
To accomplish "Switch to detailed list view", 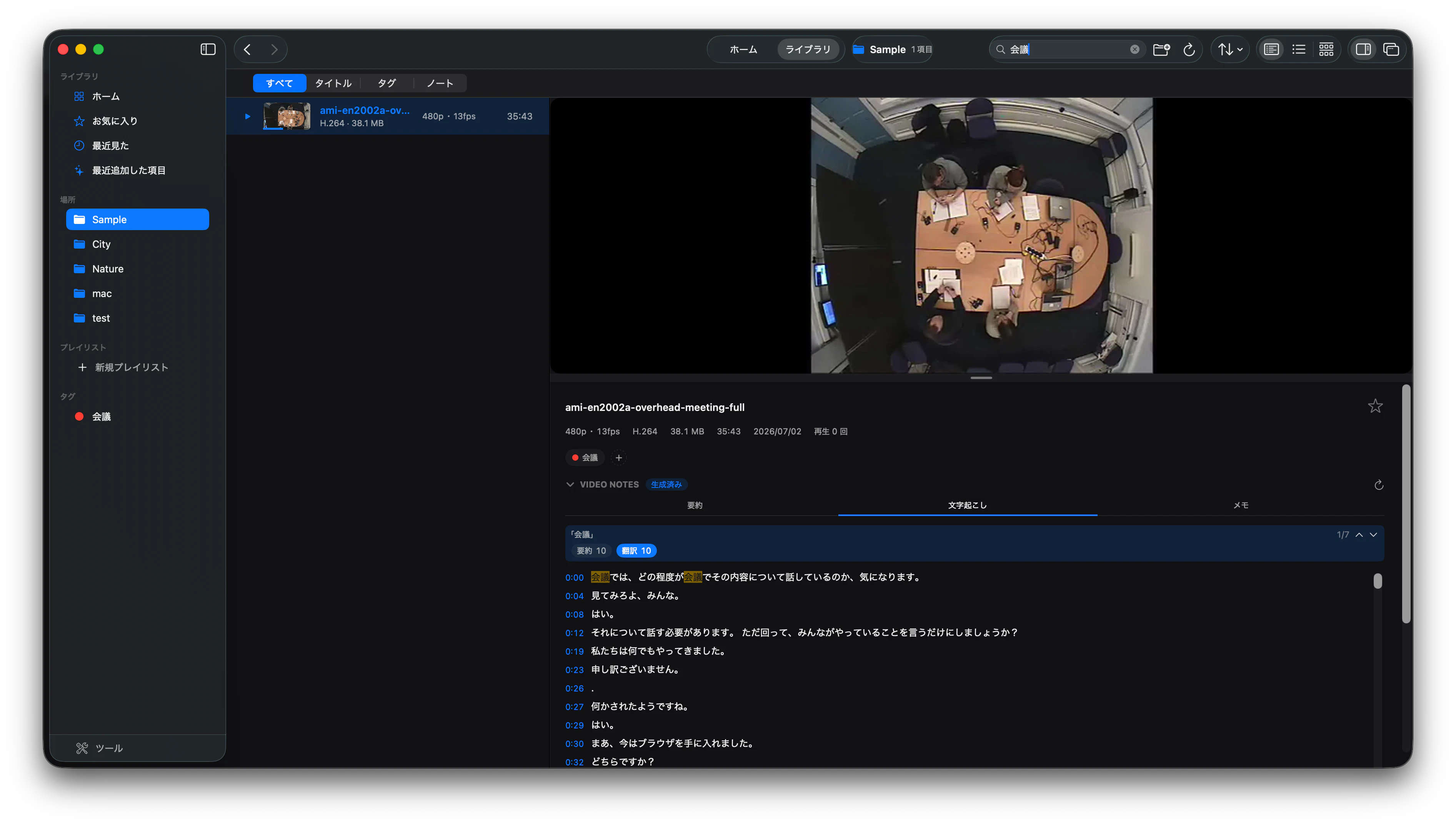I will pyautogui.click(x=1271, y=49).
